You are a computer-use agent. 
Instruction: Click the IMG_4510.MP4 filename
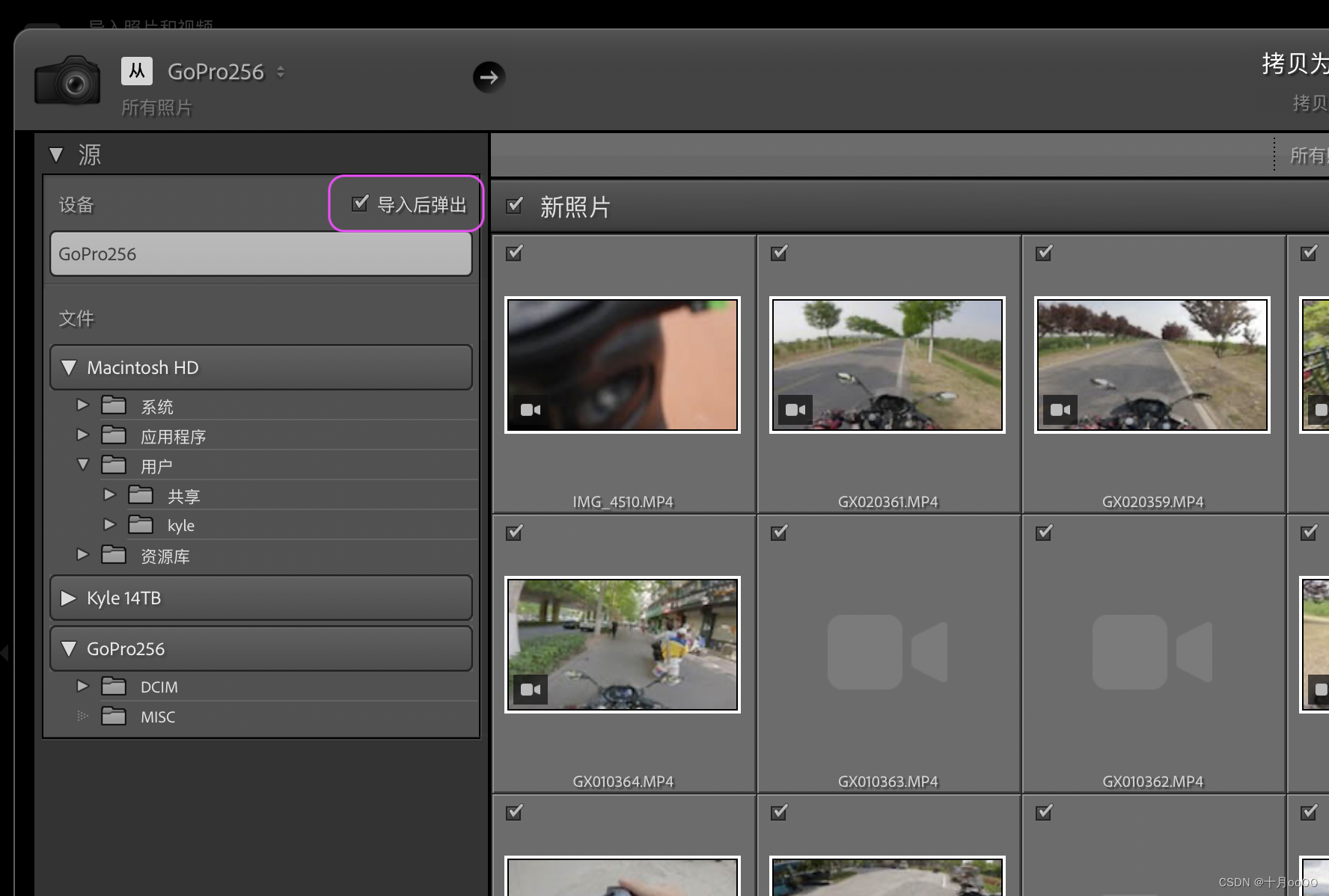pyautogui.click(x=623, y=502)
